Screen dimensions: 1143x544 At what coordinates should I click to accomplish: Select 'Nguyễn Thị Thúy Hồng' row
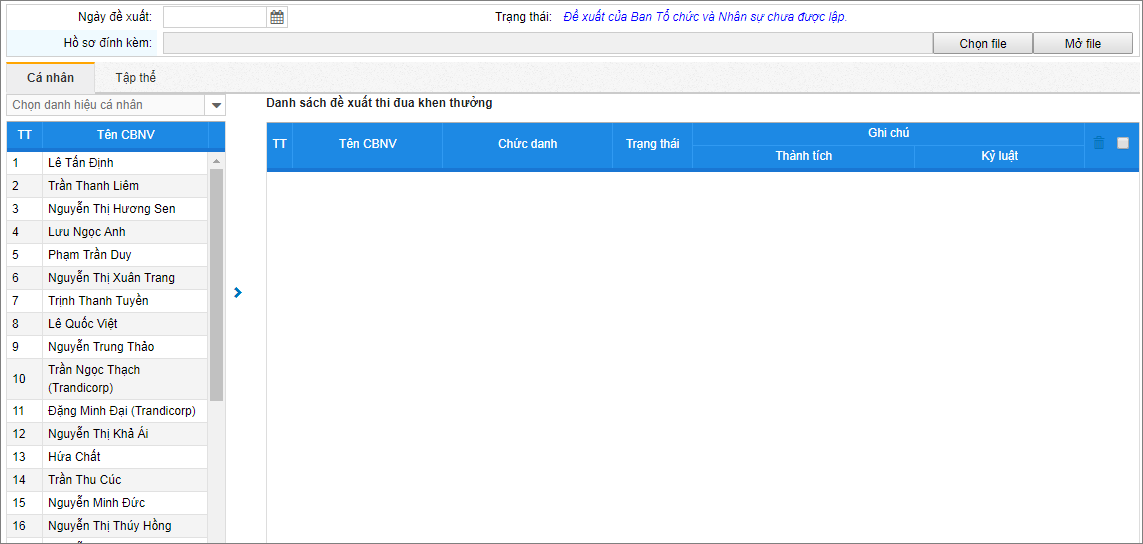[108, 526]
